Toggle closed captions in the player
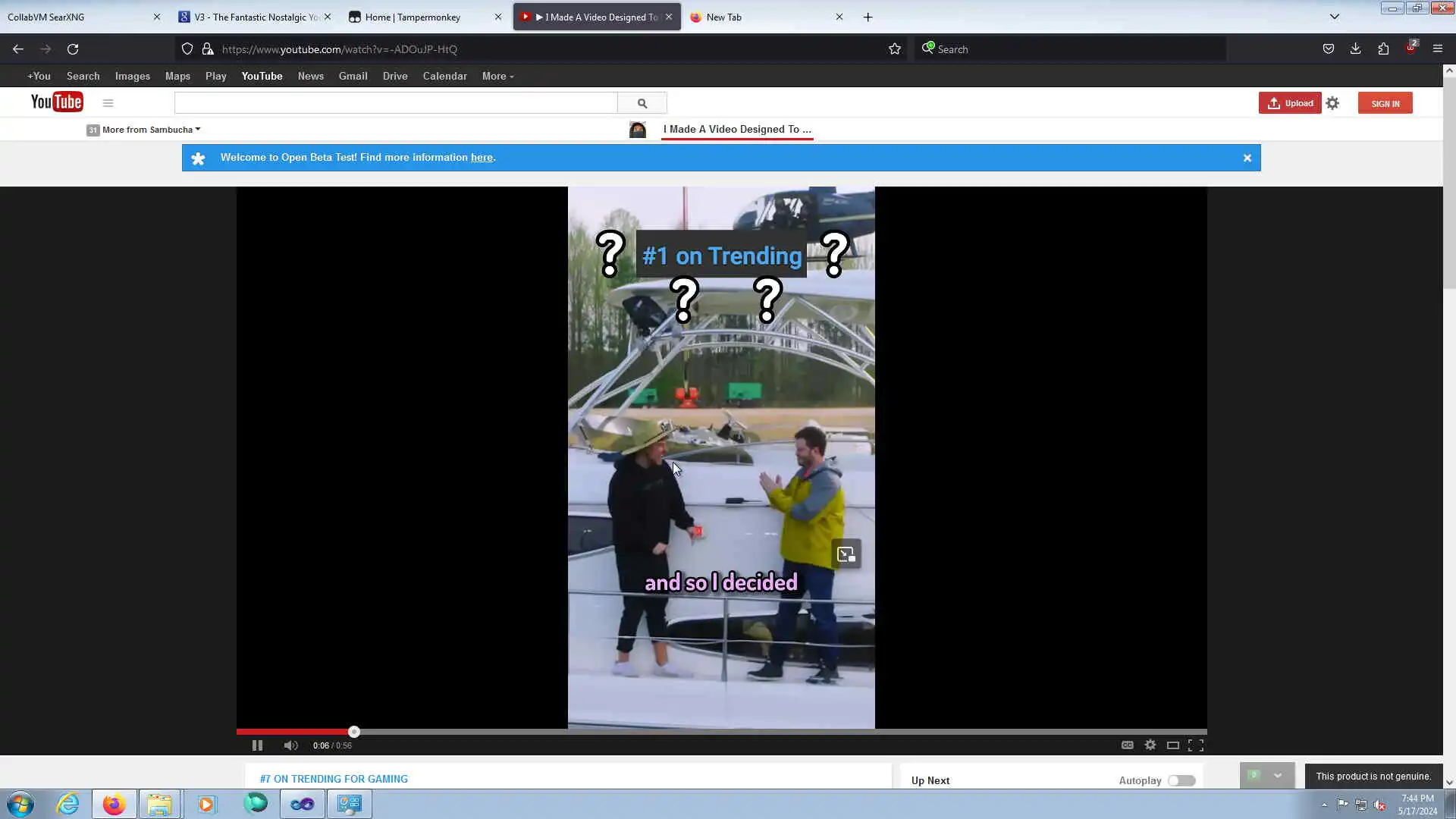Screen dimensions: 1456x819 pos(1128,745)
